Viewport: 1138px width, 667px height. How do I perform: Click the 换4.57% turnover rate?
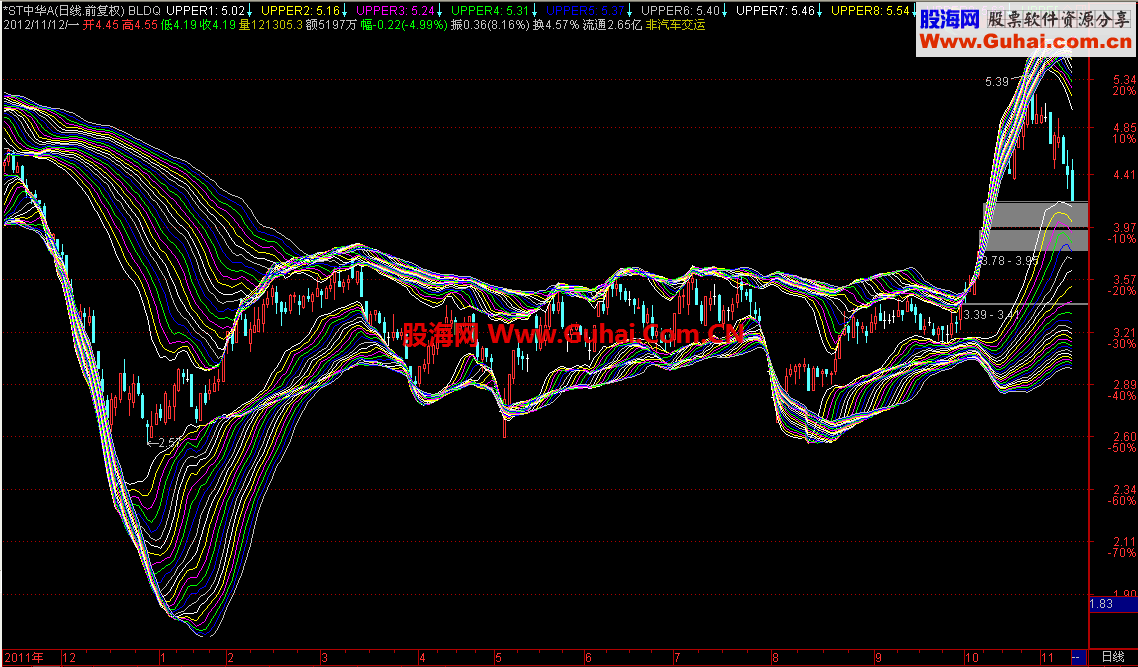pos(556,25)
